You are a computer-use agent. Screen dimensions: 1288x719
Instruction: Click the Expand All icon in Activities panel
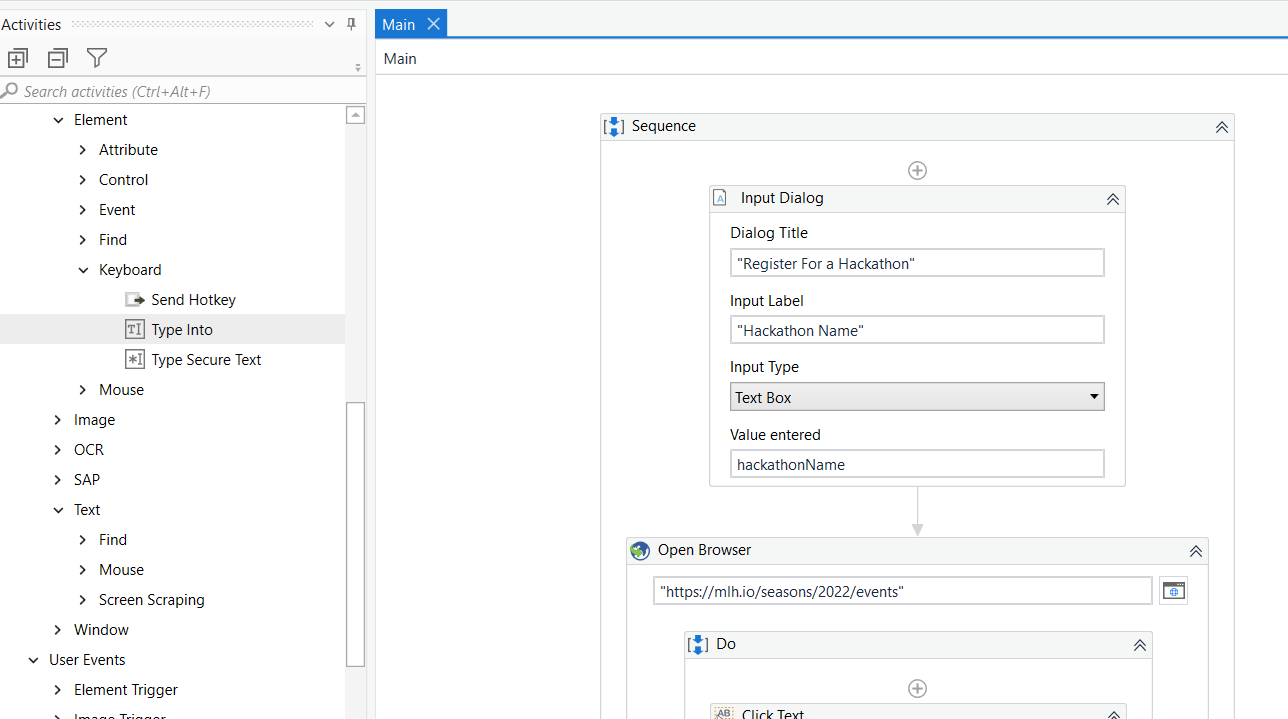coord(18,58)
